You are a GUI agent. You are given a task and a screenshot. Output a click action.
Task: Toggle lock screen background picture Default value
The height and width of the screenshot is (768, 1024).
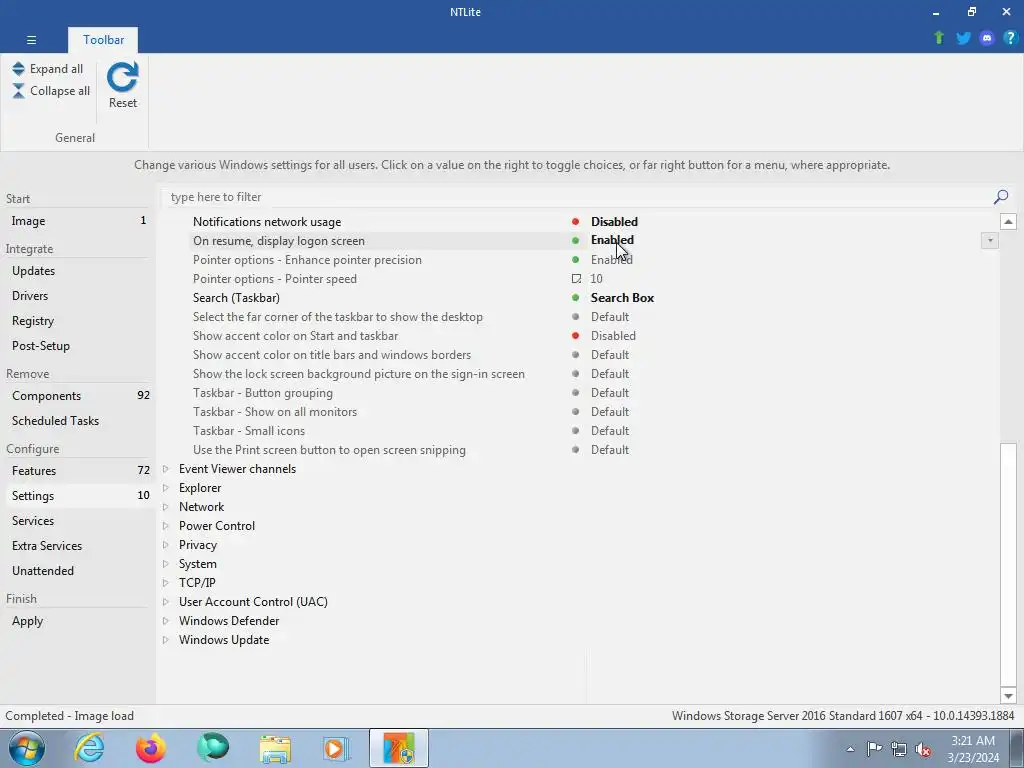coord(610,374)
